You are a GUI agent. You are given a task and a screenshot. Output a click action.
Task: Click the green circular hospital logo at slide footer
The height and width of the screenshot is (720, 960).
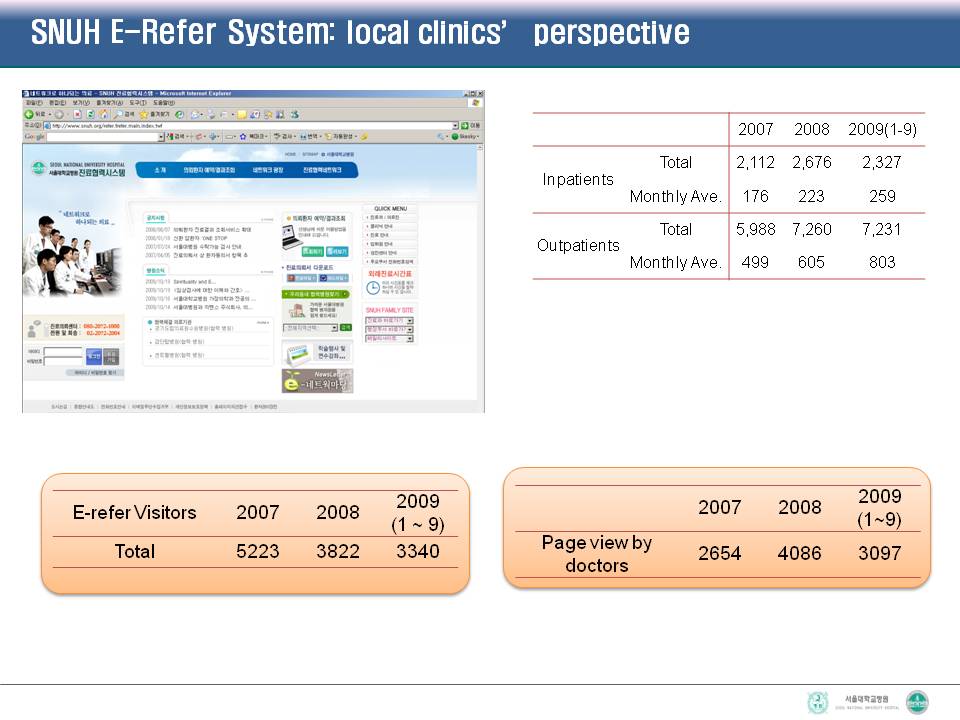tap(917, 702)
